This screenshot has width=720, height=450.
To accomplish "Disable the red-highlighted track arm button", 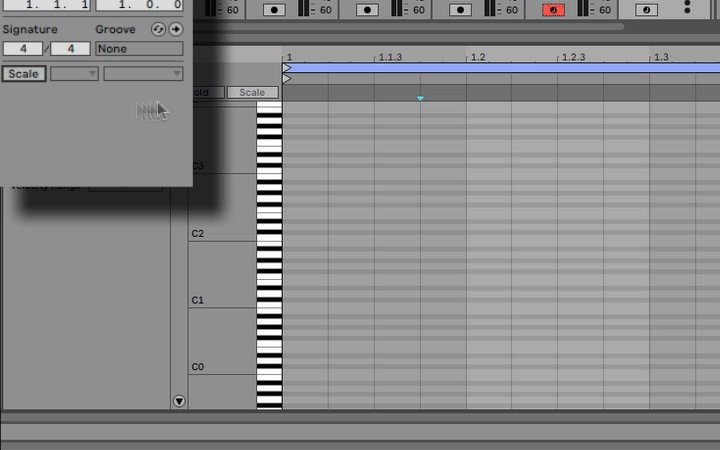I will [553, 10].
